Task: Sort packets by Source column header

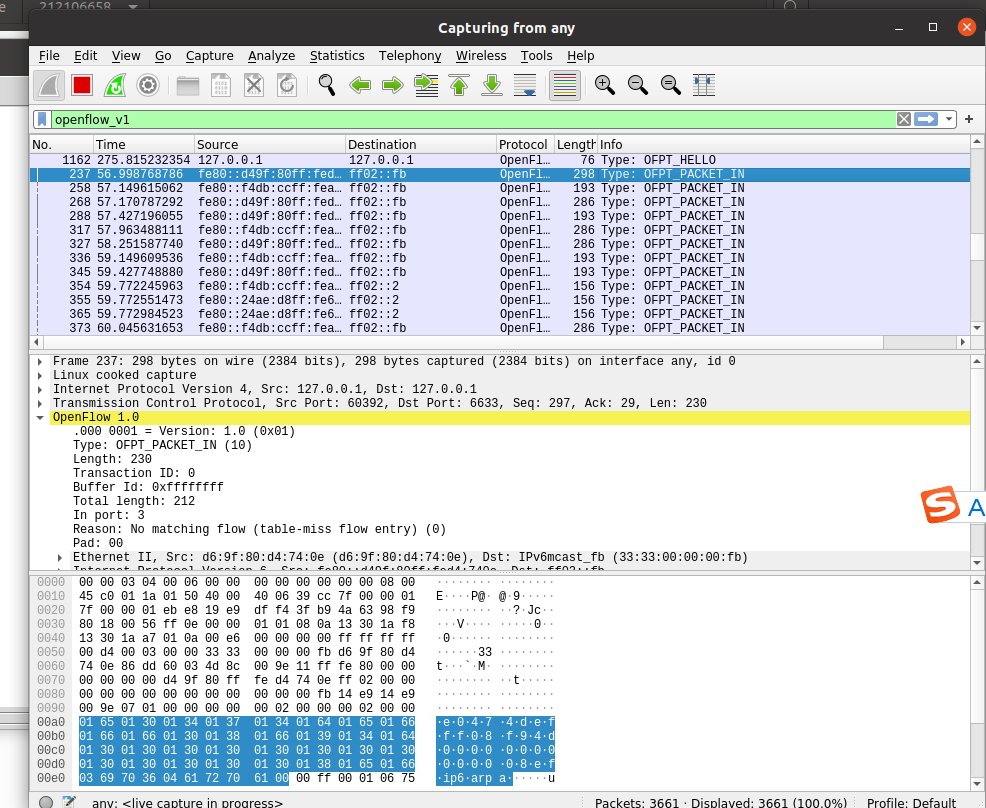Action: (x=269, y=145)
